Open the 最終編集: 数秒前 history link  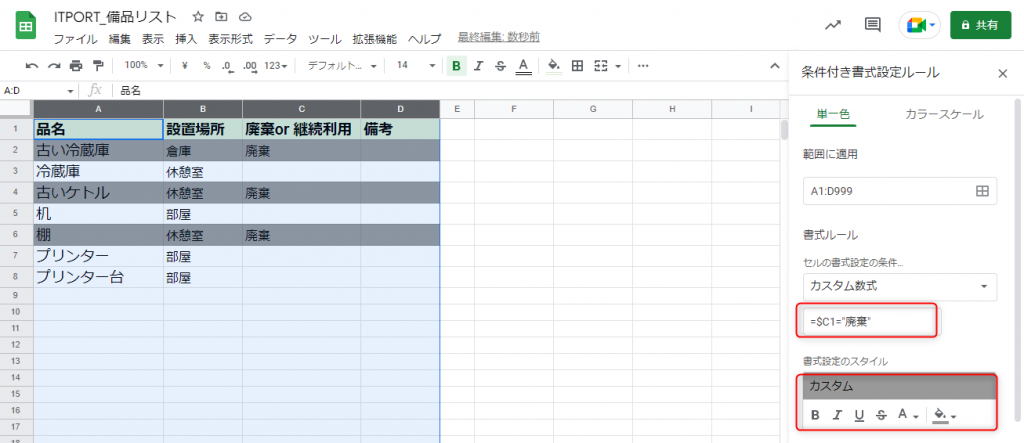coord(499,37)
